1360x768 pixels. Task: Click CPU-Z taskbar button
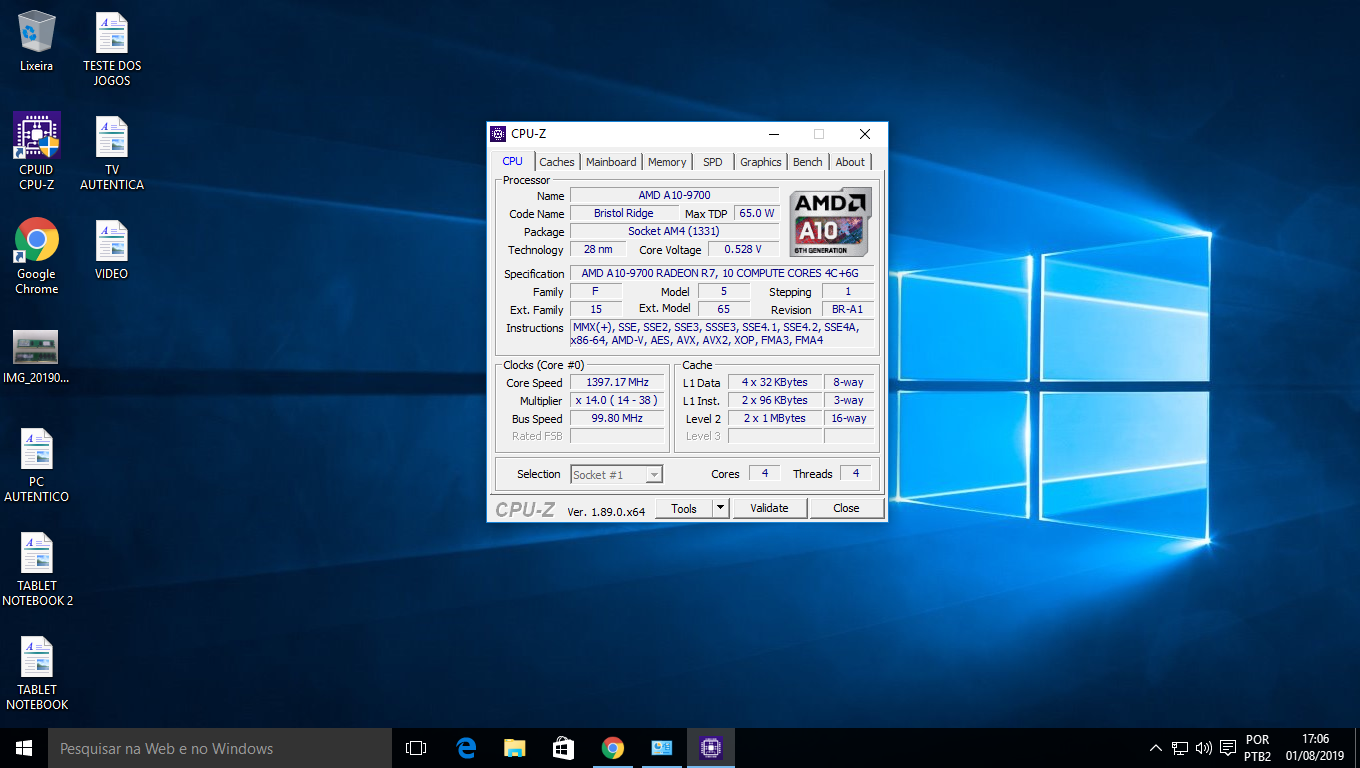[710, 748]
